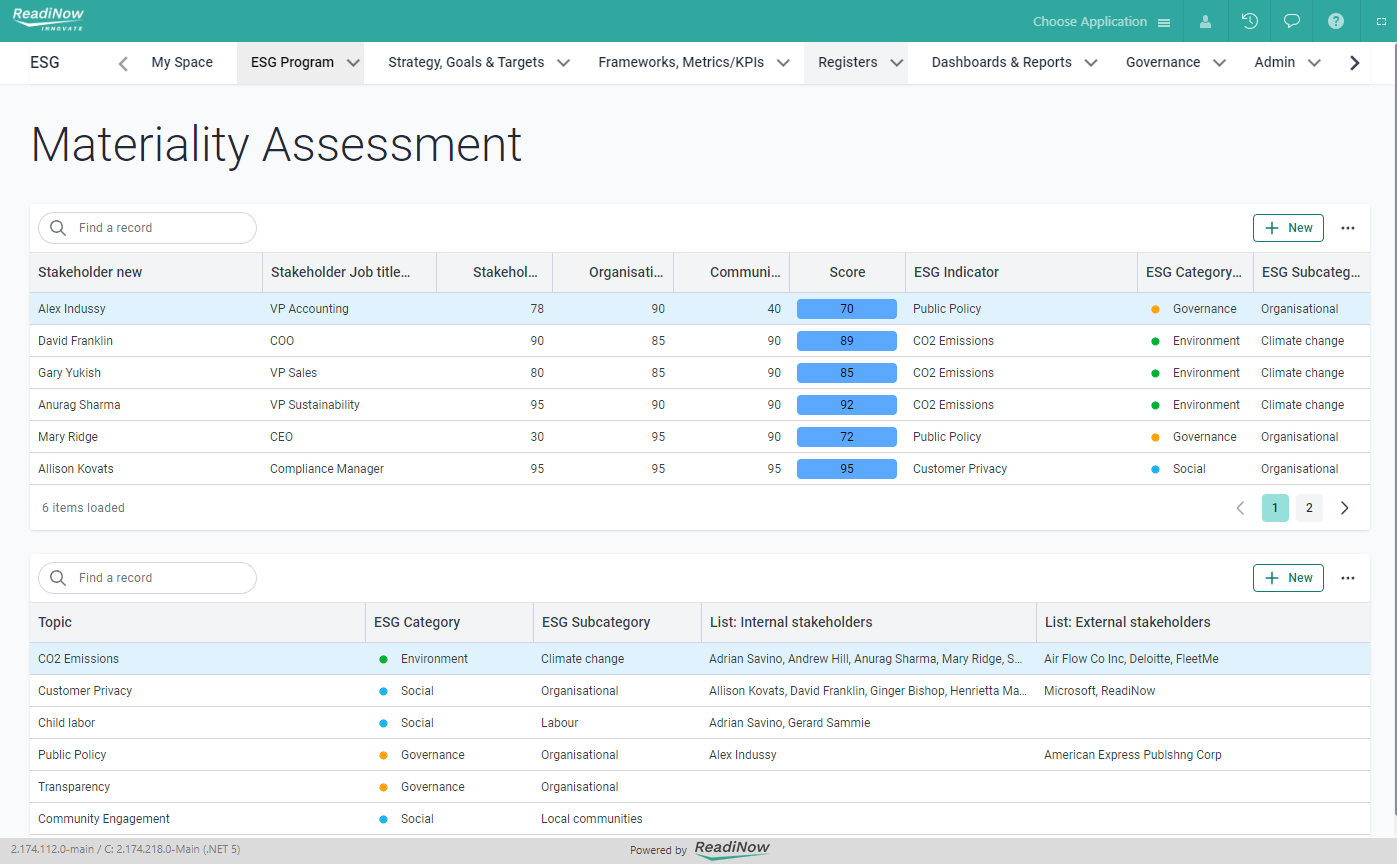Go to previous page arrow in pager

[x=1240, y=508]
